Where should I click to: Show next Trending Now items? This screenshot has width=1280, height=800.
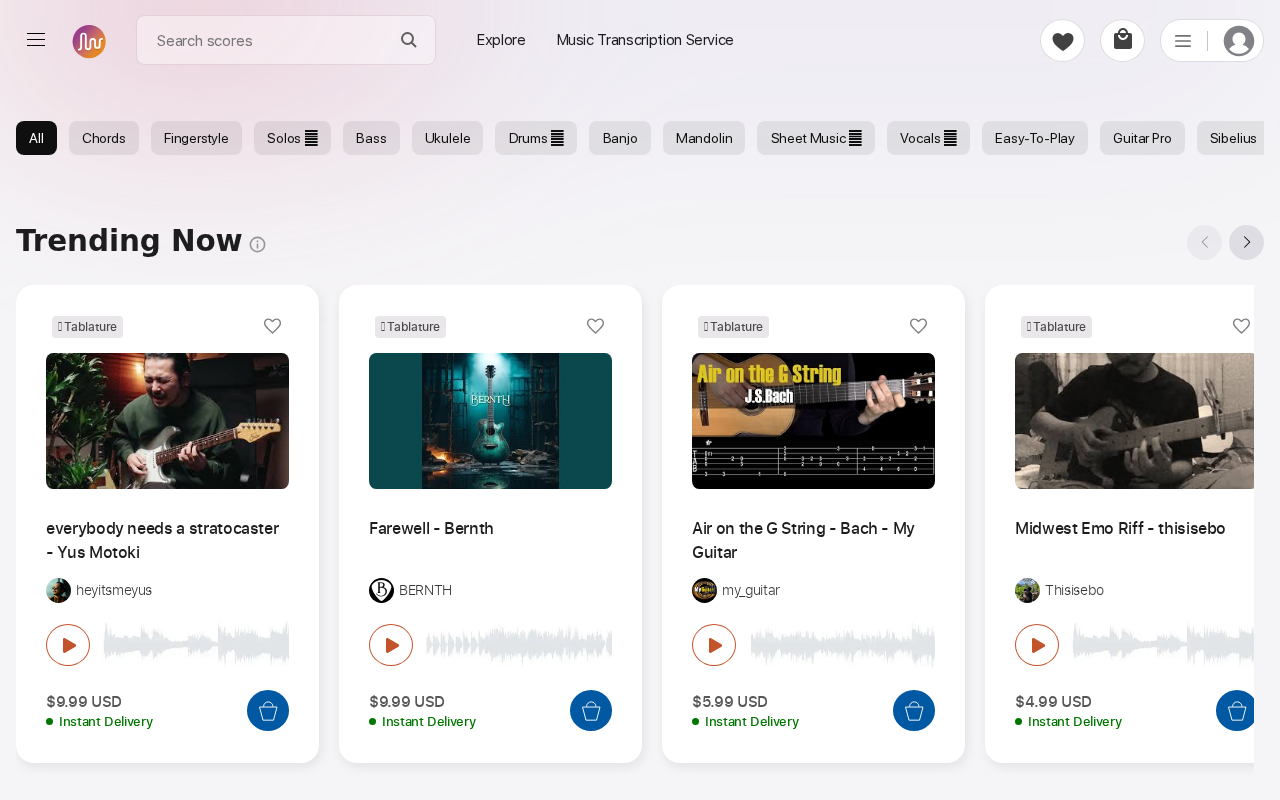(1246, 242)
